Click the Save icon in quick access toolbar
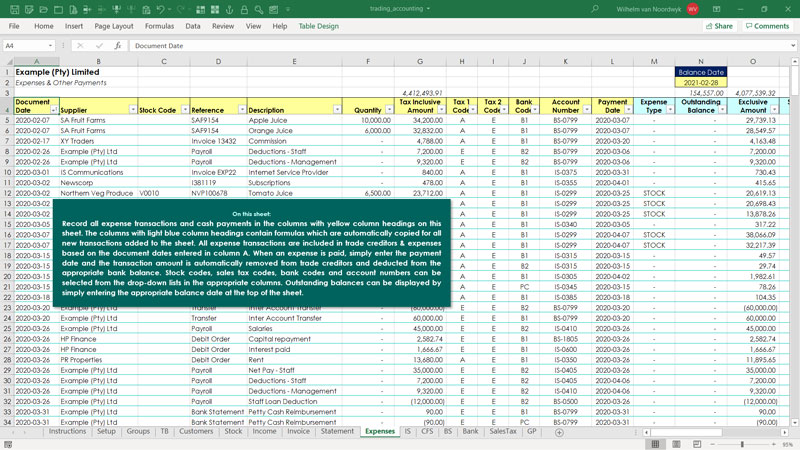The image size is (800, 450). (x=14, y=10)
